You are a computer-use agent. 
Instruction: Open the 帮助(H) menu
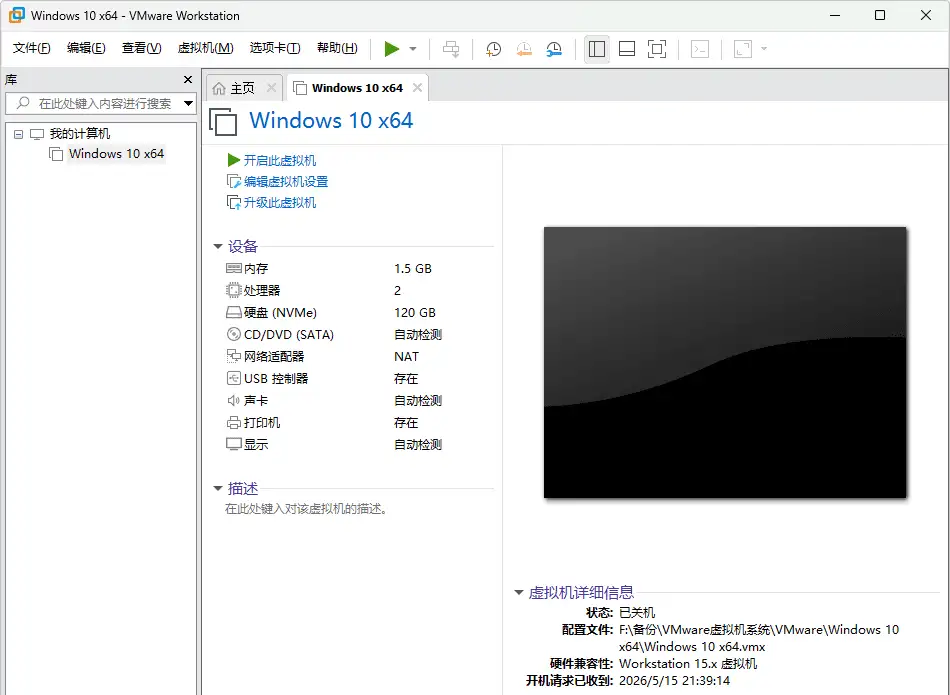coord(337,48)
